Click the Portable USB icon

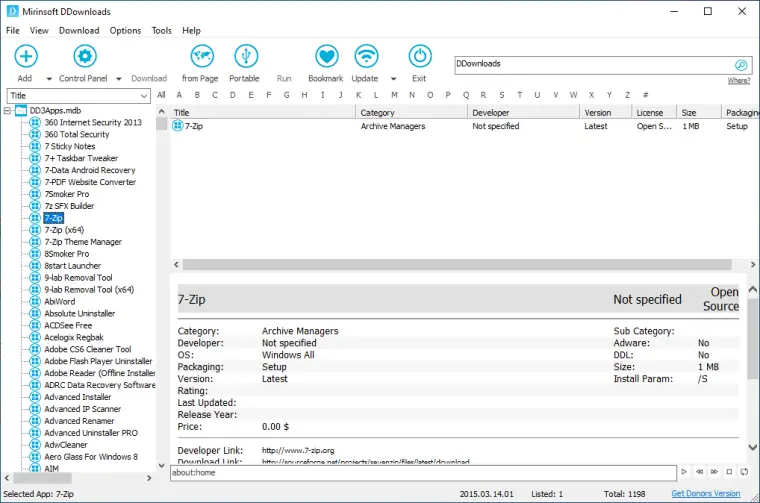click(246, 56)
